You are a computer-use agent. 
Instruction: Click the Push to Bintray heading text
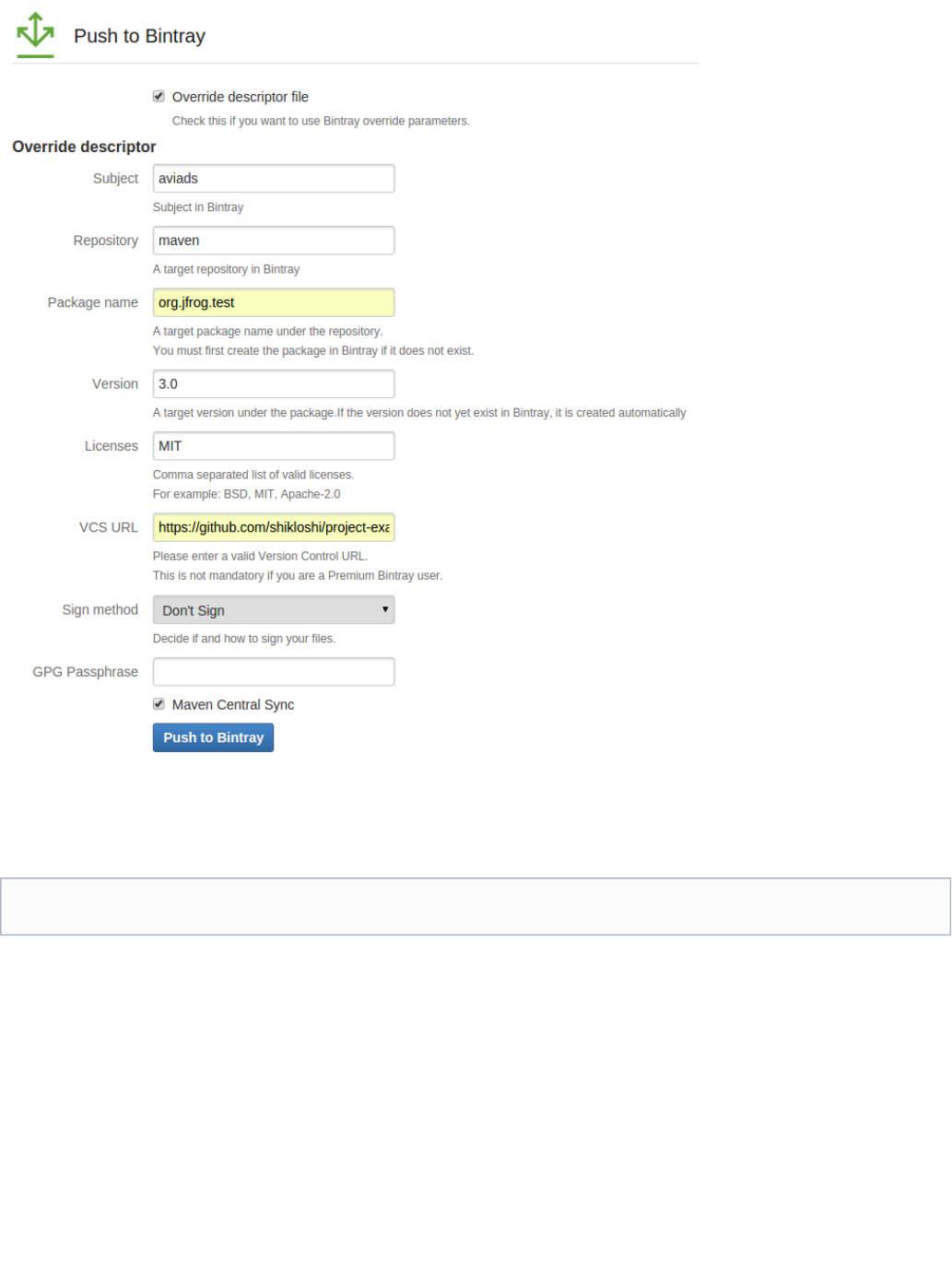139,36
